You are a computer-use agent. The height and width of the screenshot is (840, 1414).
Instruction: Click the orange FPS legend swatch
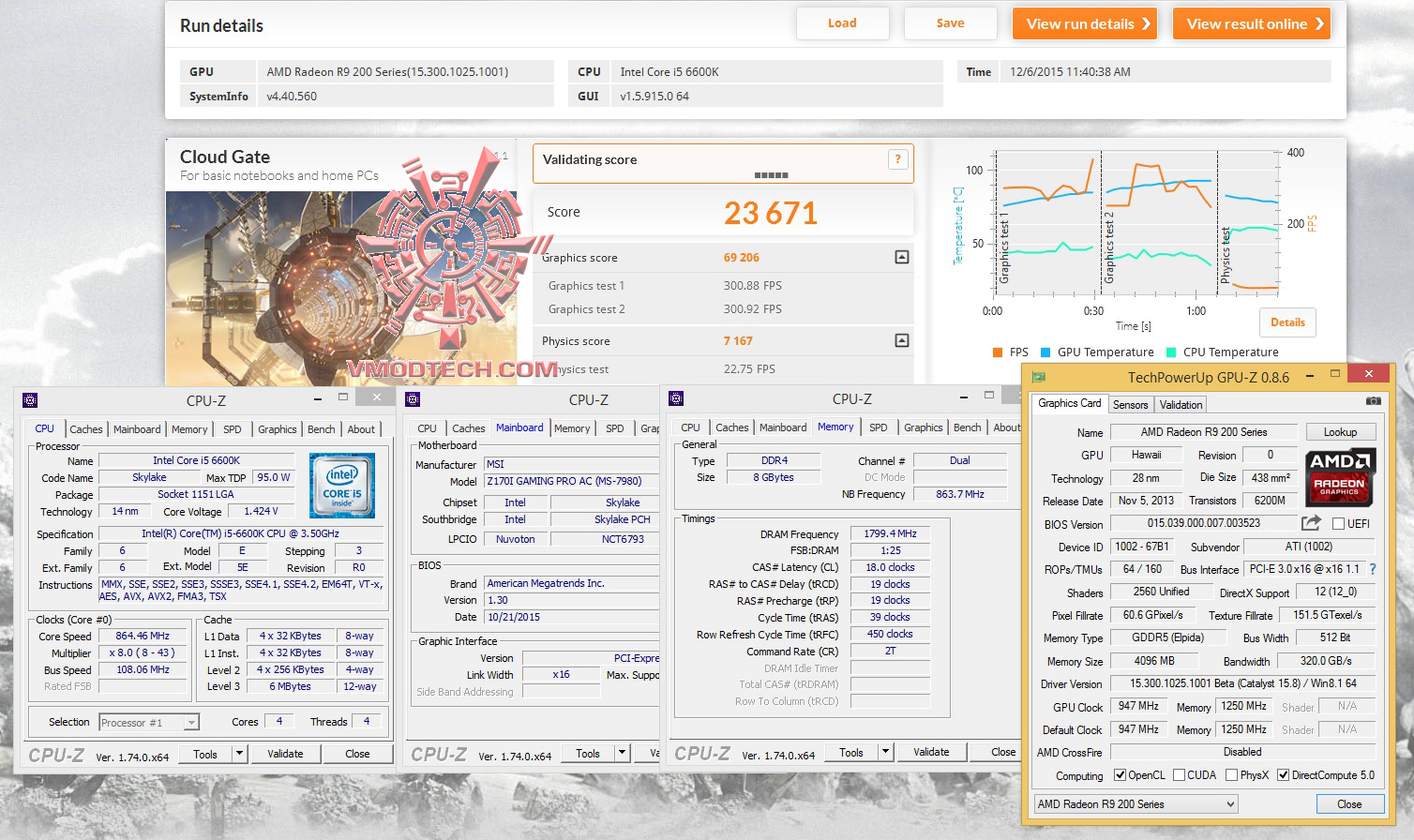point(998,352)
